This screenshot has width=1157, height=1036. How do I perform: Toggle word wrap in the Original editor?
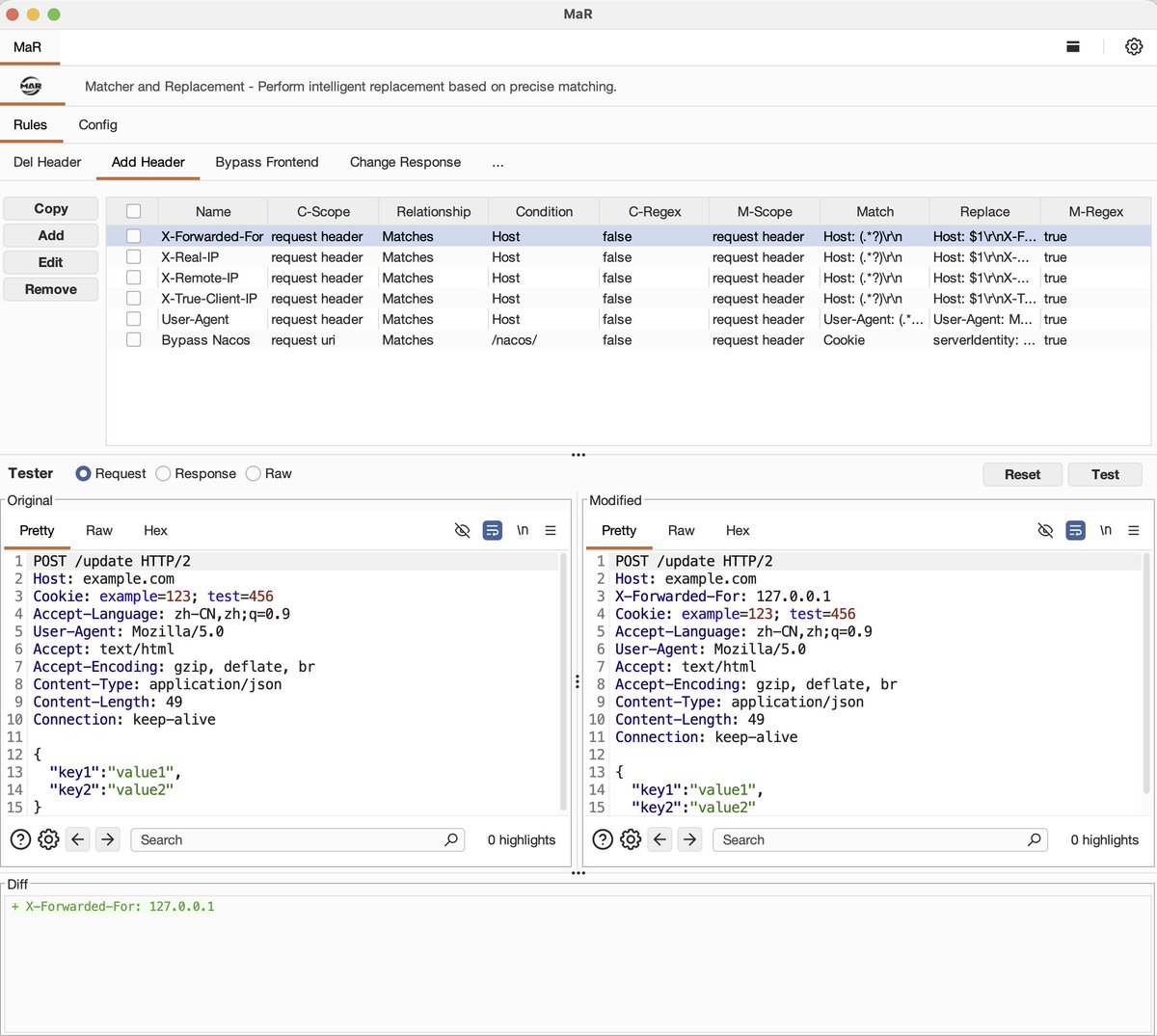point(492,530)
